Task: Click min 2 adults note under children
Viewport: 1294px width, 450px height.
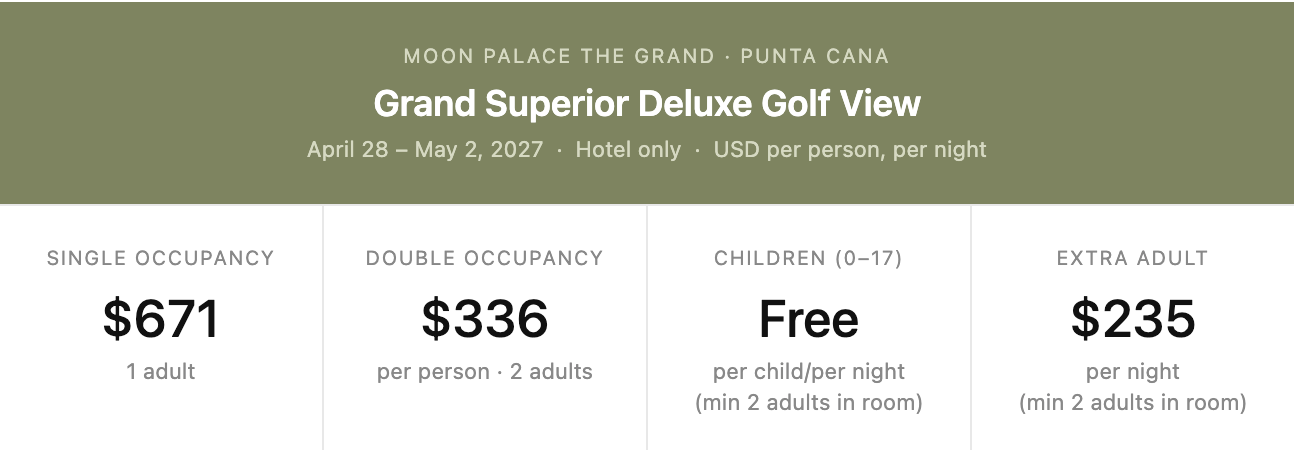Action: pyautogui.click(x=809, y=403)
